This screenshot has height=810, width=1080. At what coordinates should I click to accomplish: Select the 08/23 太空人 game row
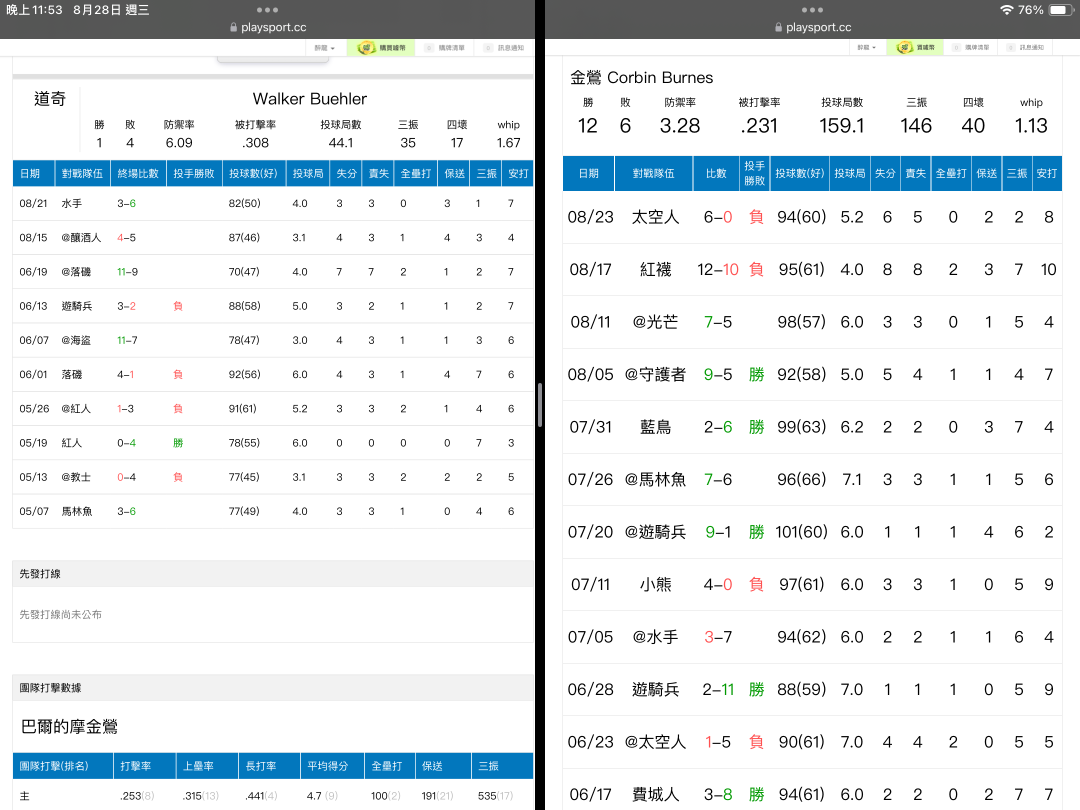[812, 217]
